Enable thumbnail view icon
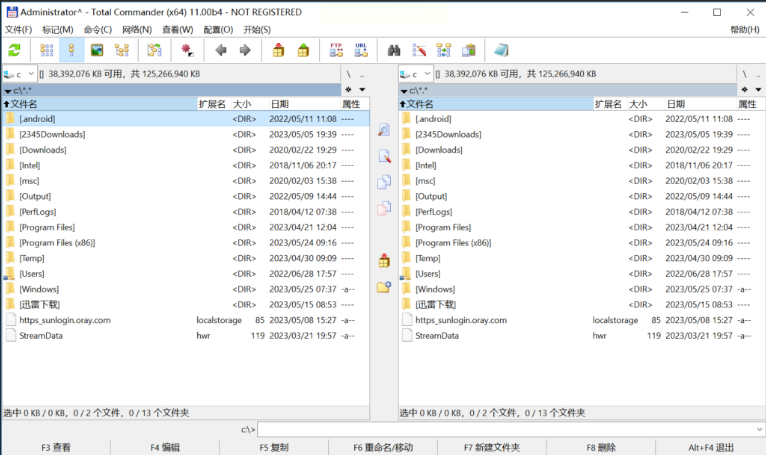 pyautogui.click(x=97, y=50)
